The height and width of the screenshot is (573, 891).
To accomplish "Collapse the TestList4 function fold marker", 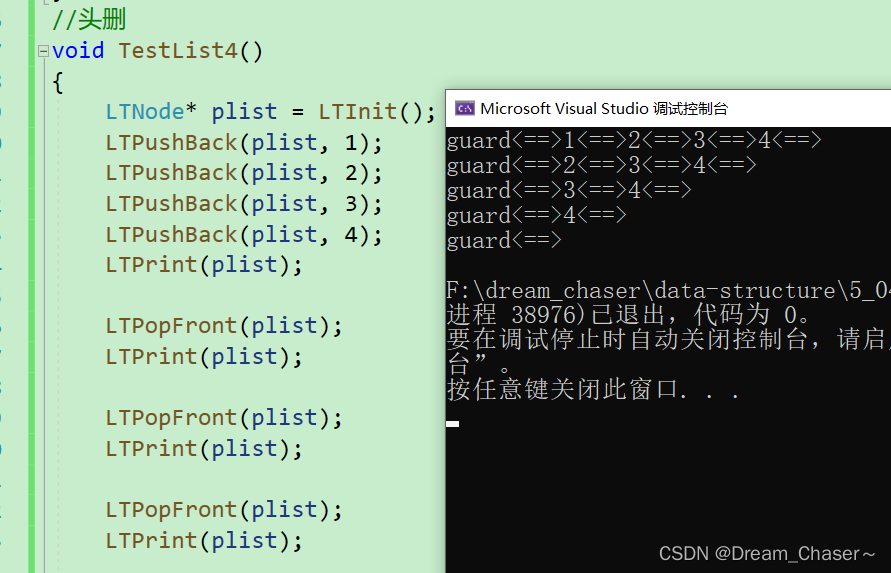I will pos(43,52).
